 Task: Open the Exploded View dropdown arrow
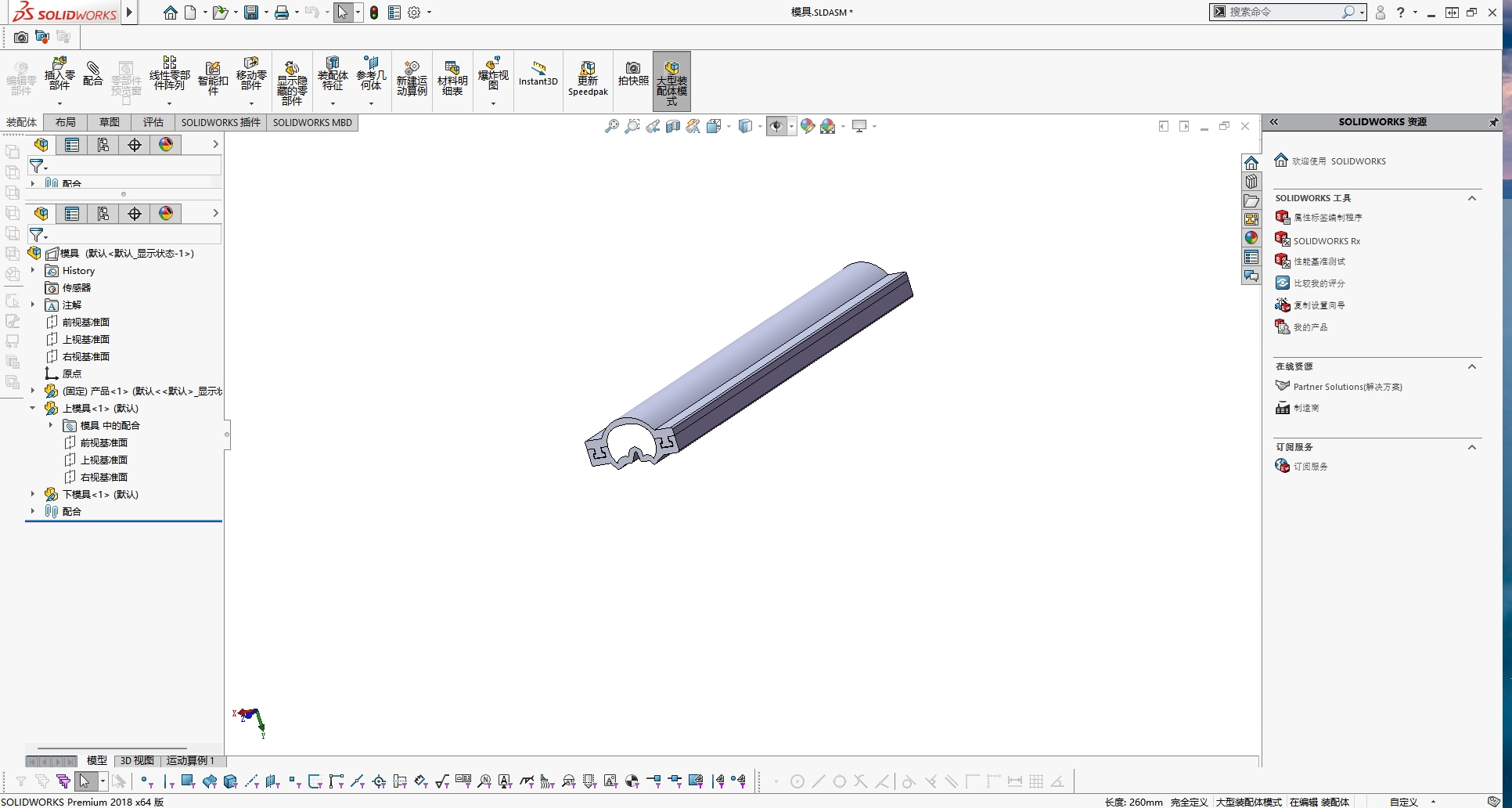pos(493,103)
